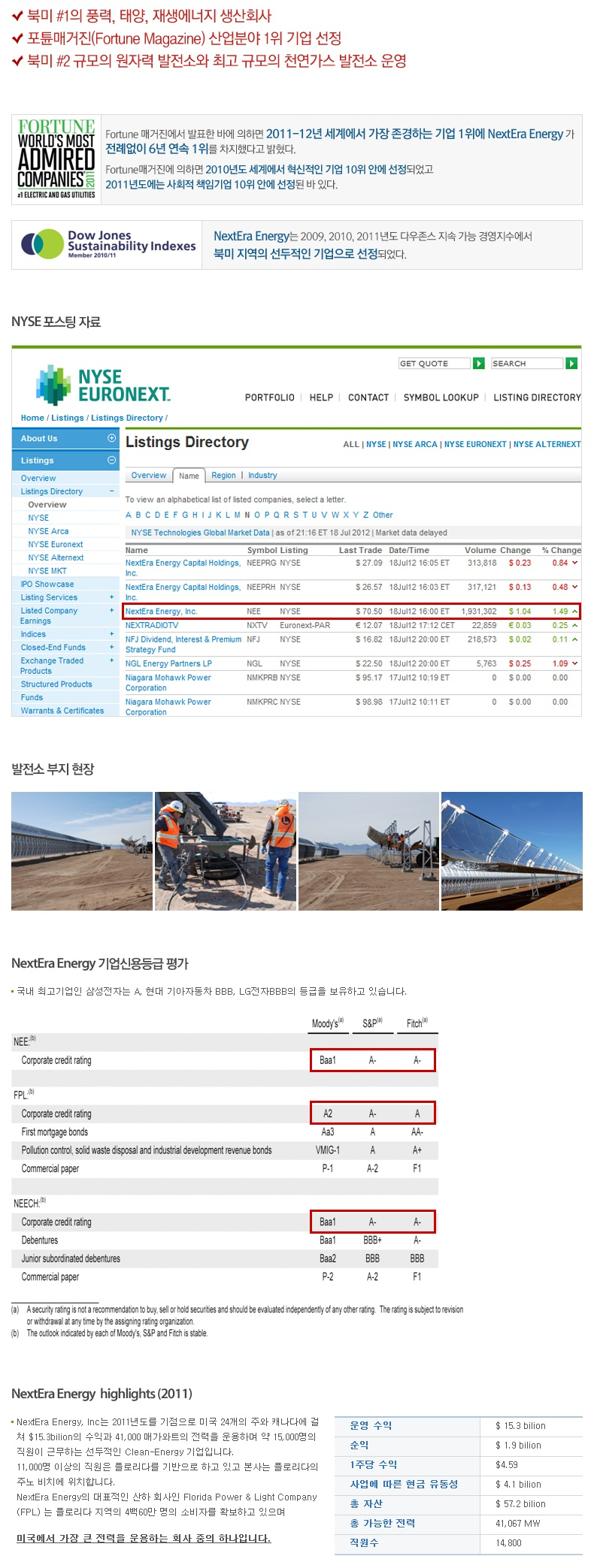The height and width of the screenshot is (1568, 594).
Task: Click the NEE Corporate credit rating Baa1 cell
Action: pyautogui.click(x=328, y=1060)
